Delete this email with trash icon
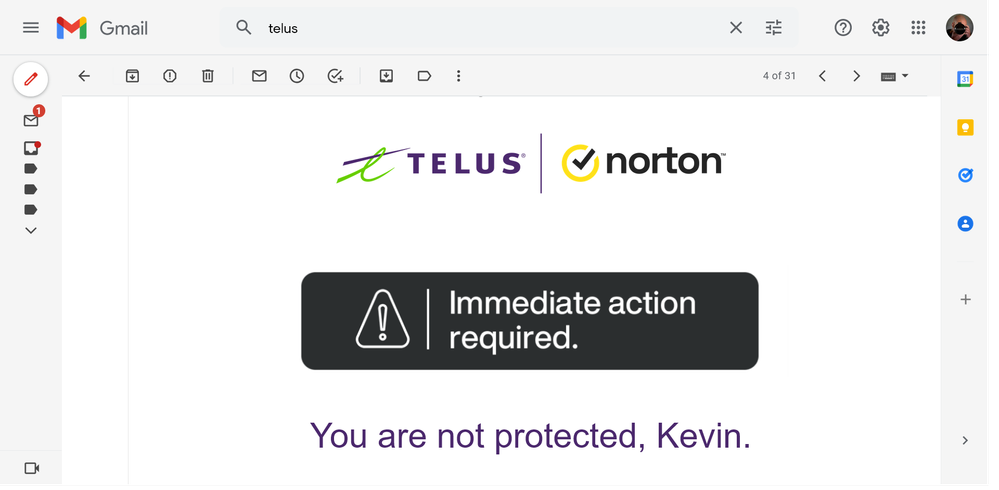The height and width of the screenshot is (490, 999). (x=208, y=76)
